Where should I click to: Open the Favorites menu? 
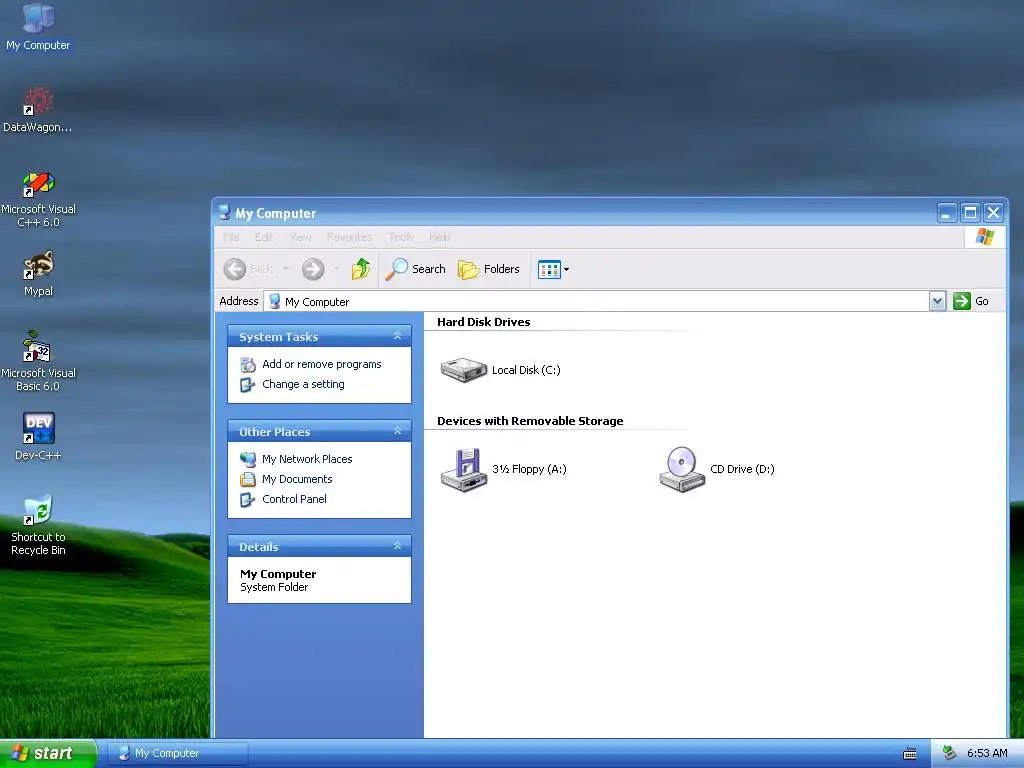[349, 237]
